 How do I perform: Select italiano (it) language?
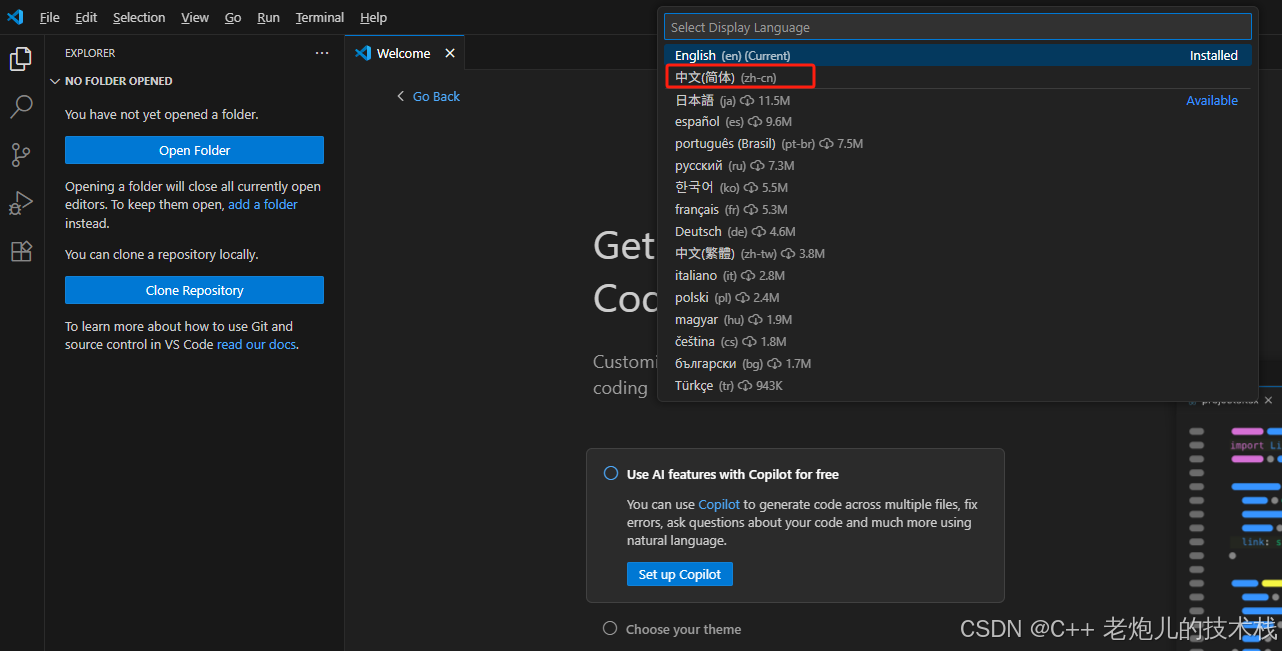click(958, 276)
